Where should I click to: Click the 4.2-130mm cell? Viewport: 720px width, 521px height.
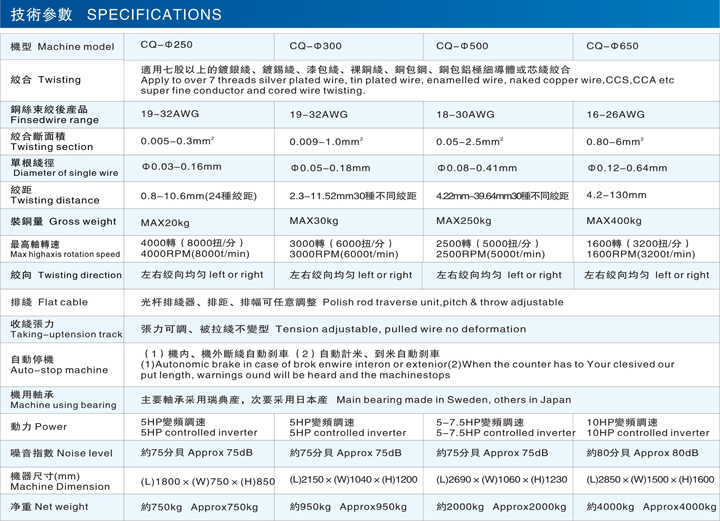click(616, 195)
